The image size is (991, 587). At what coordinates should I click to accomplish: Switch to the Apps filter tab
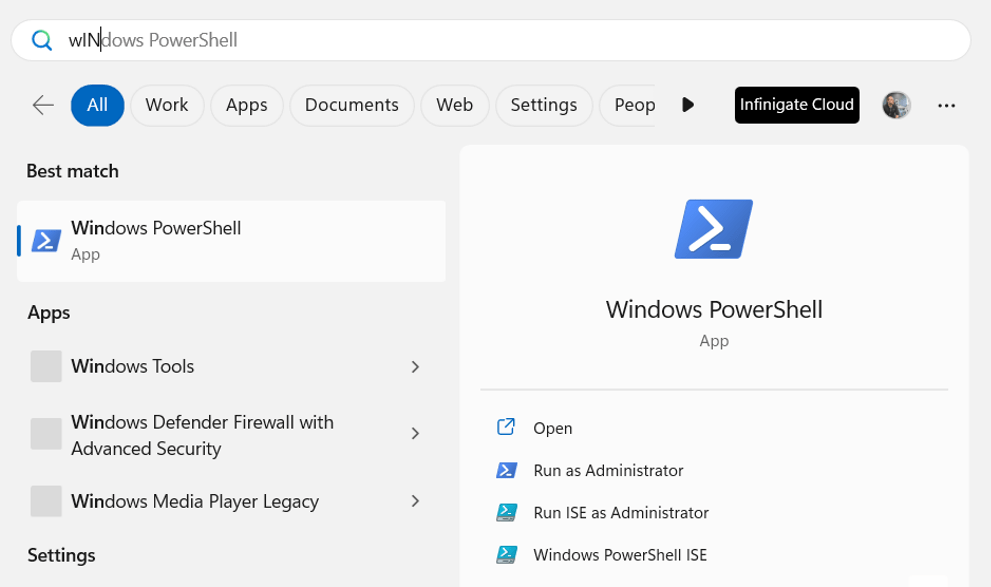tap(246, 105)
